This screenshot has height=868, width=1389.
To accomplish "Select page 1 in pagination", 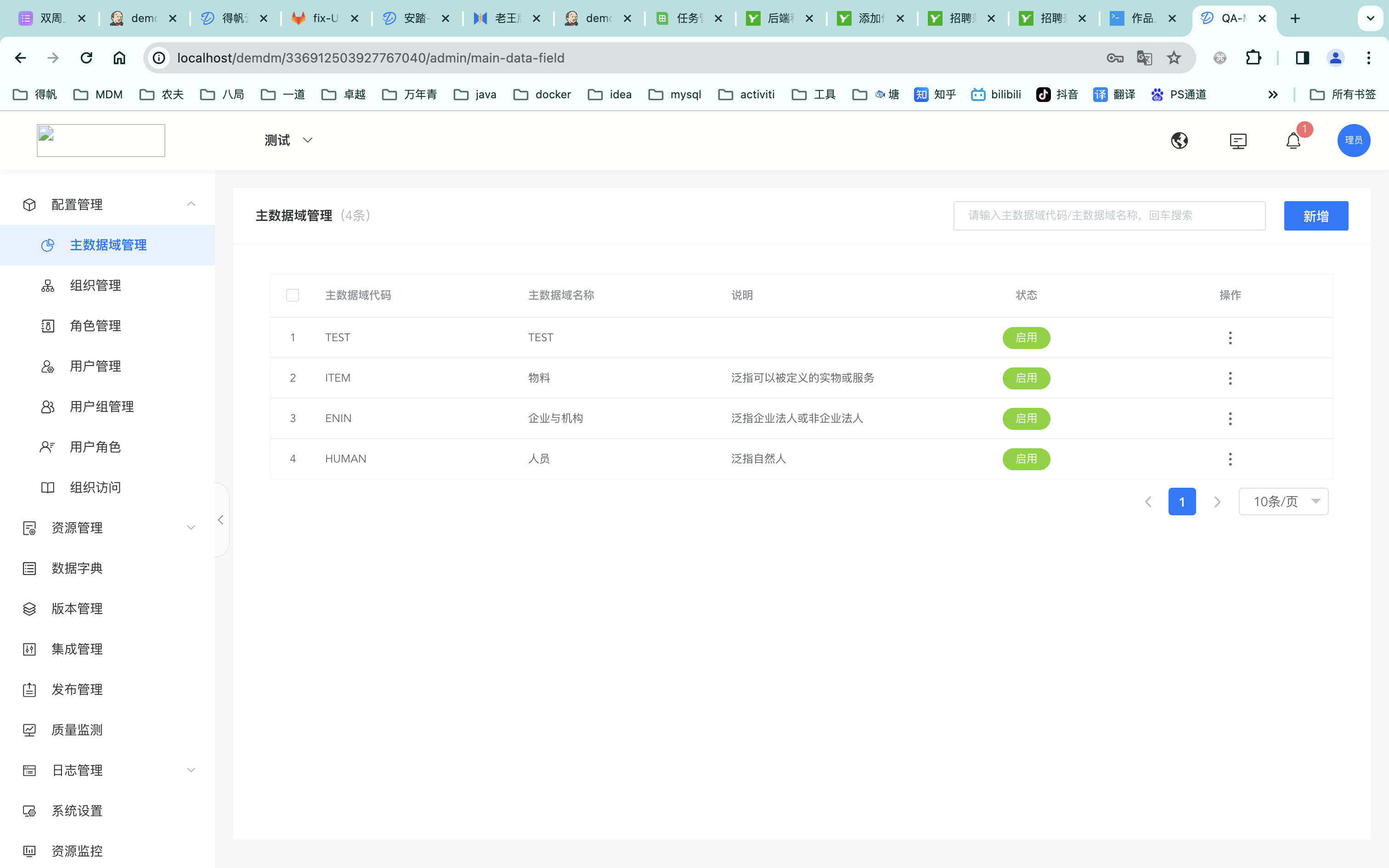I will pyautogui.click(x=1182, y=502).
